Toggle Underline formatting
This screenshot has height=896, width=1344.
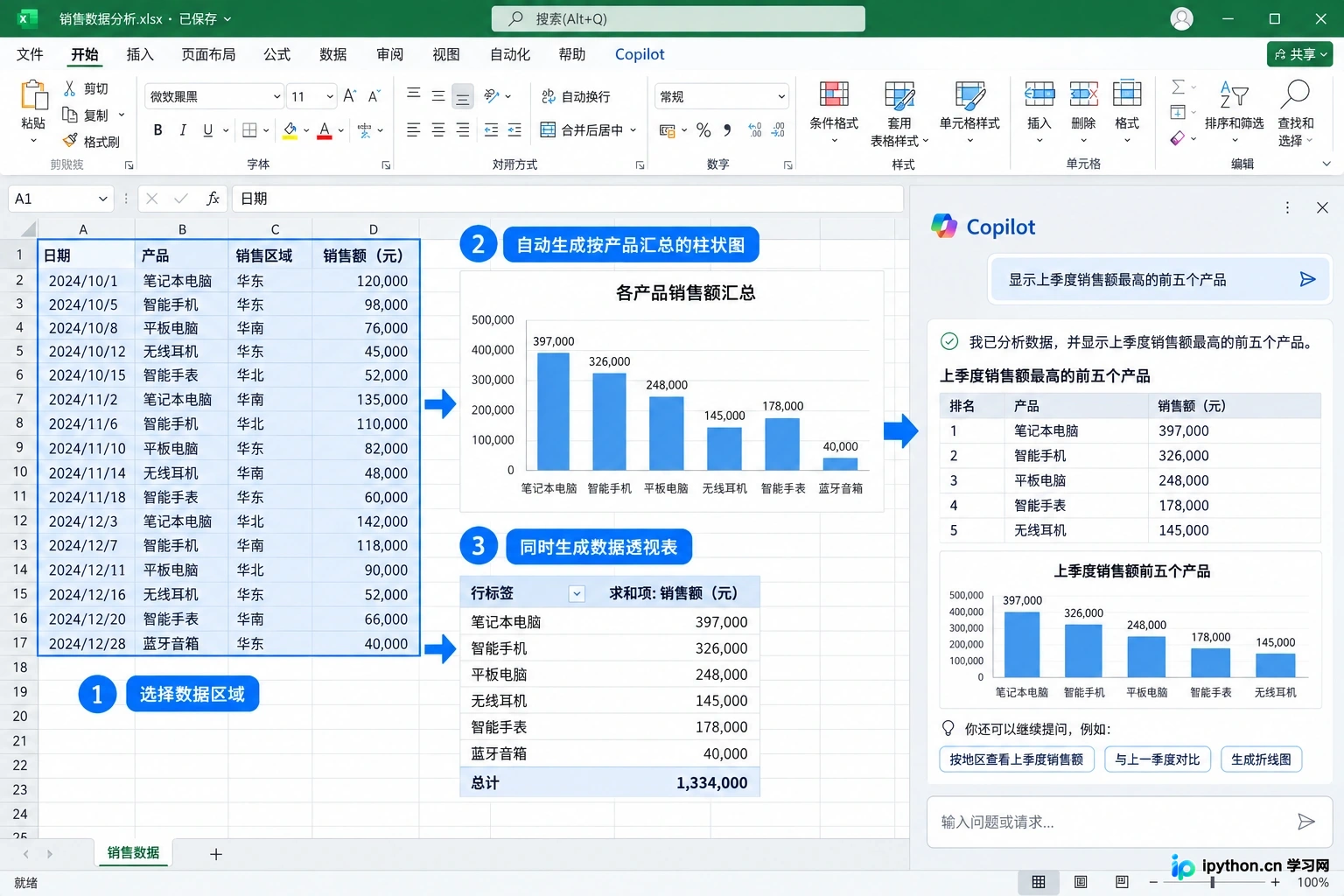207,130
